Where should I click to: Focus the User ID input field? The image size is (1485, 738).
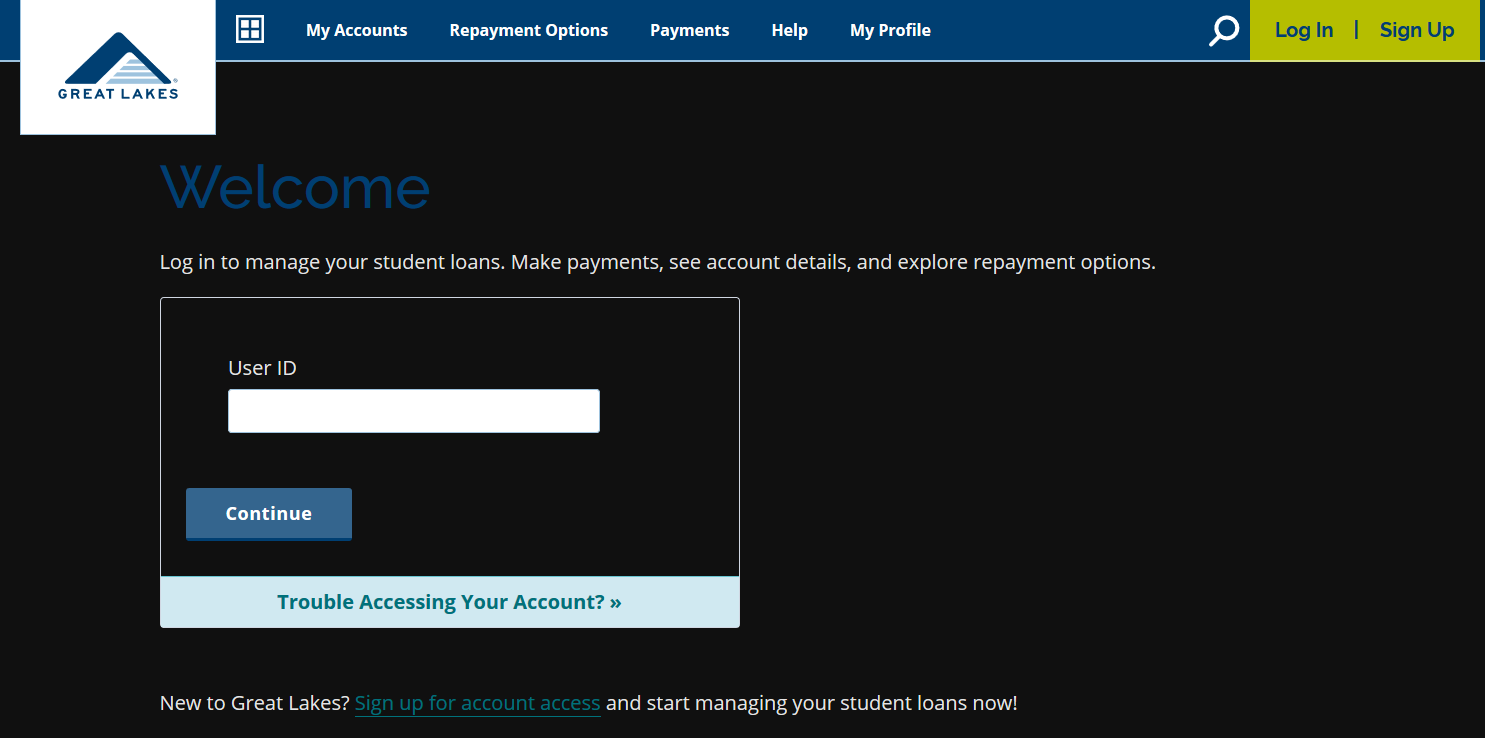pyautogui.click(x=414, y=411)
